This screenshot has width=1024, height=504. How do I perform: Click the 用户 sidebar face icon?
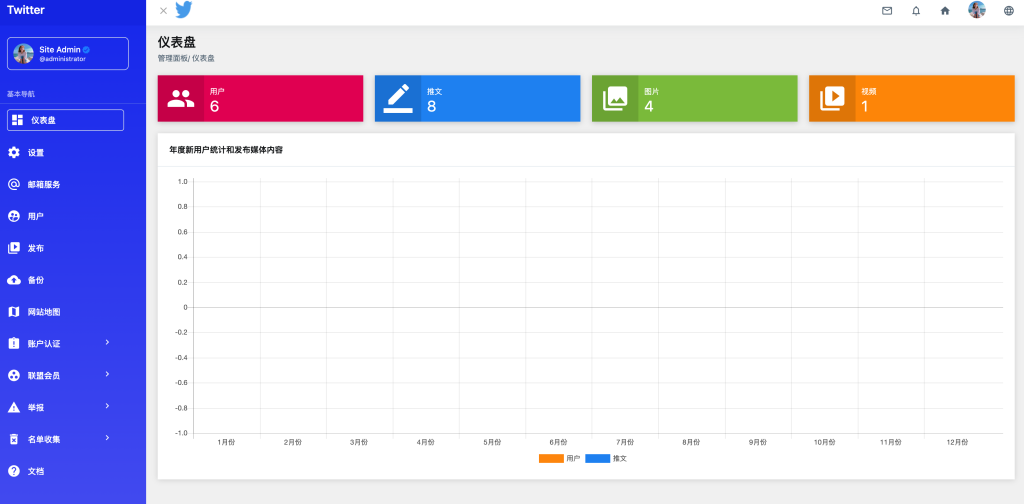pyautogui.click(x=14, y=216)
